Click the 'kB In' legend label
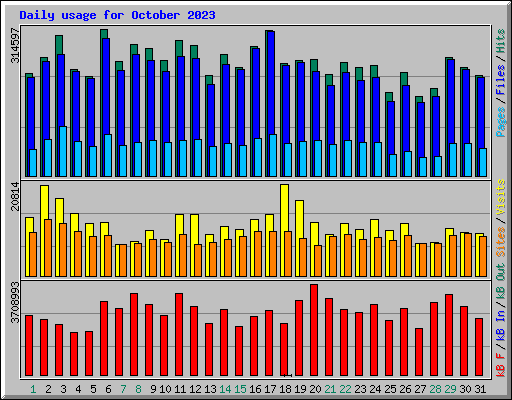 point(501,315)
